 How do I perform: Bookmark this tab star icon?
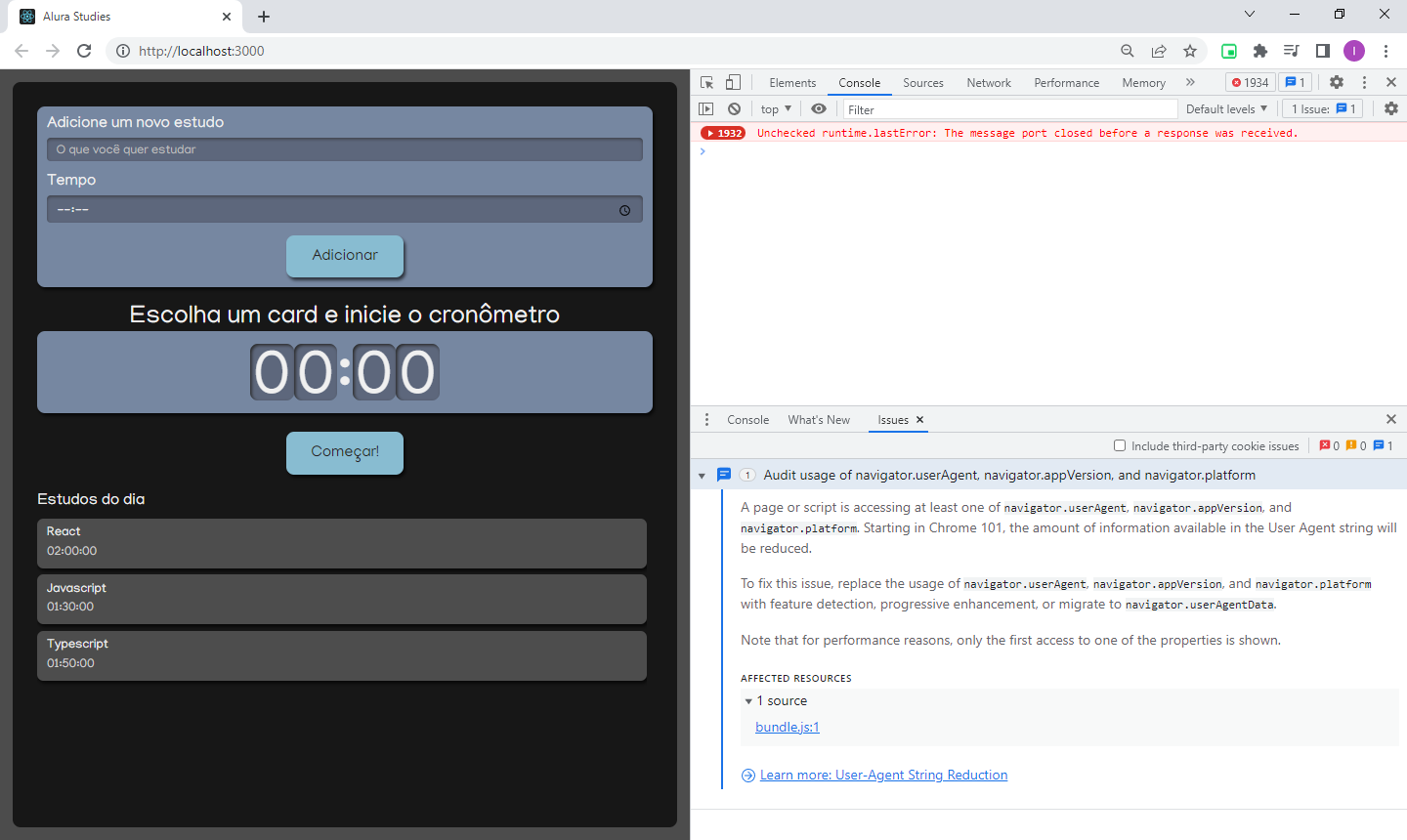1190,51
